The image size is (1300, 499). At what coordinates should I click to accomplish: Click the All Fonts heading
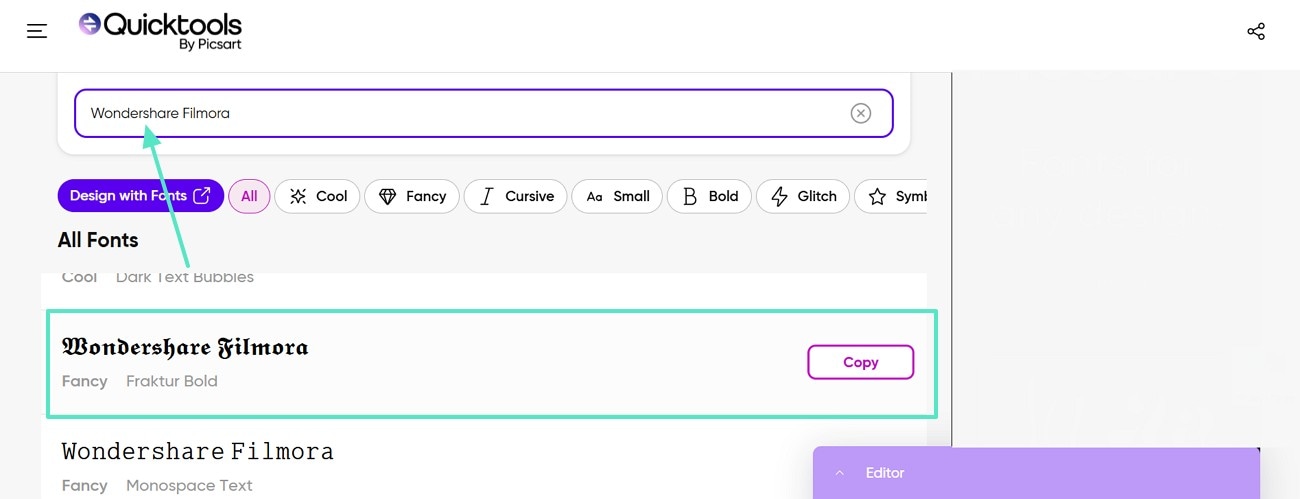point(98,240)
